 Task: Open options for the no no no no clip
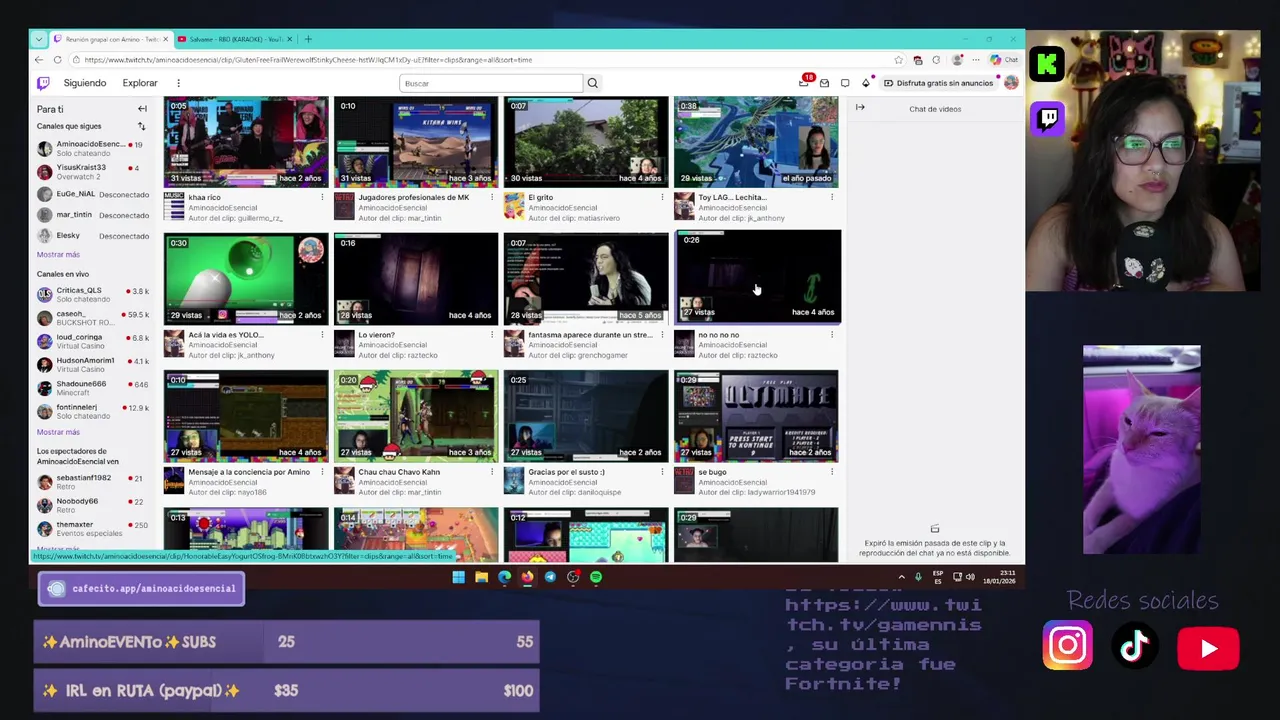click(x=832, y=335)
